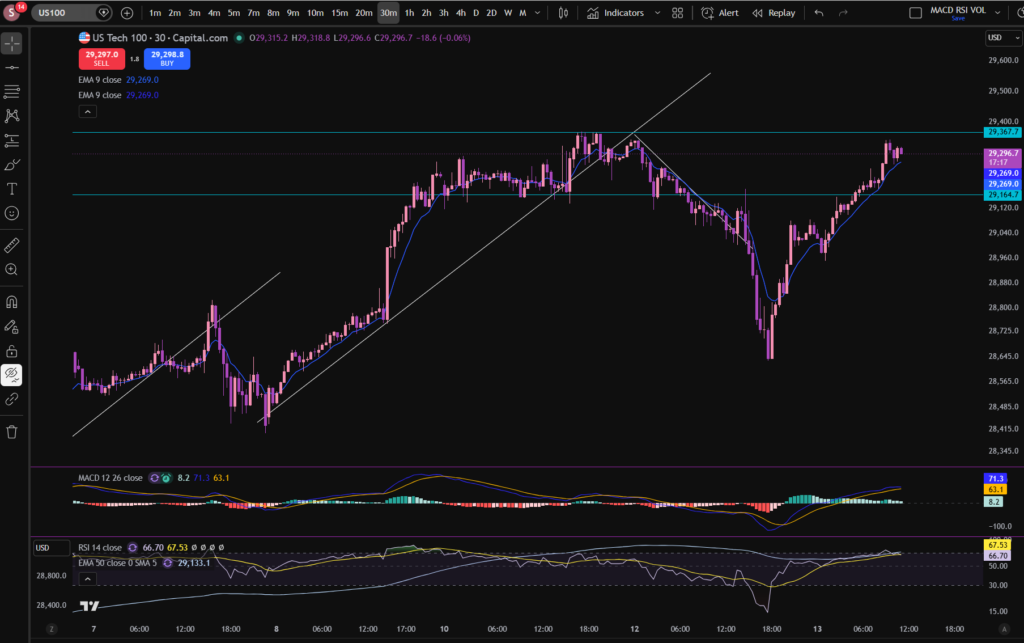1024x643 pixels.
Task: Select the crosshair cursor tool
Action: click(12, 44)
